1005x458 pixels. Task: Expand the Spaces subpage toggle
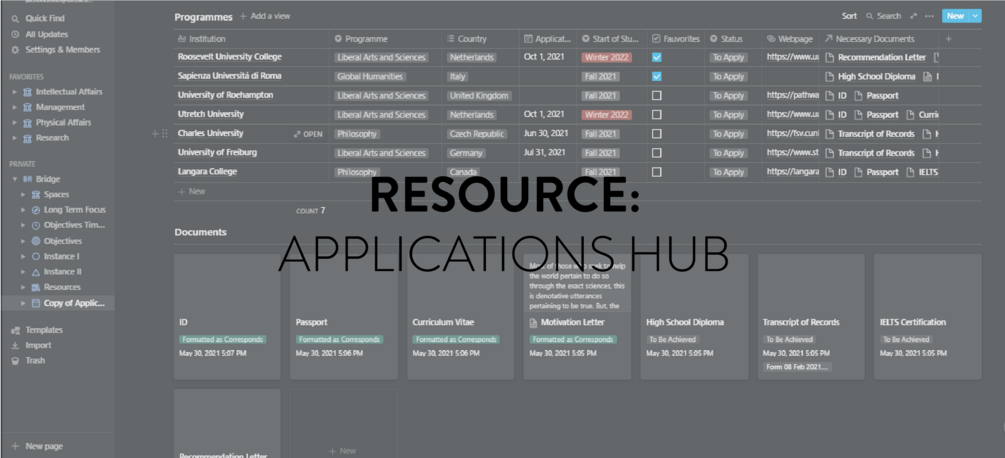pos(24,194)
